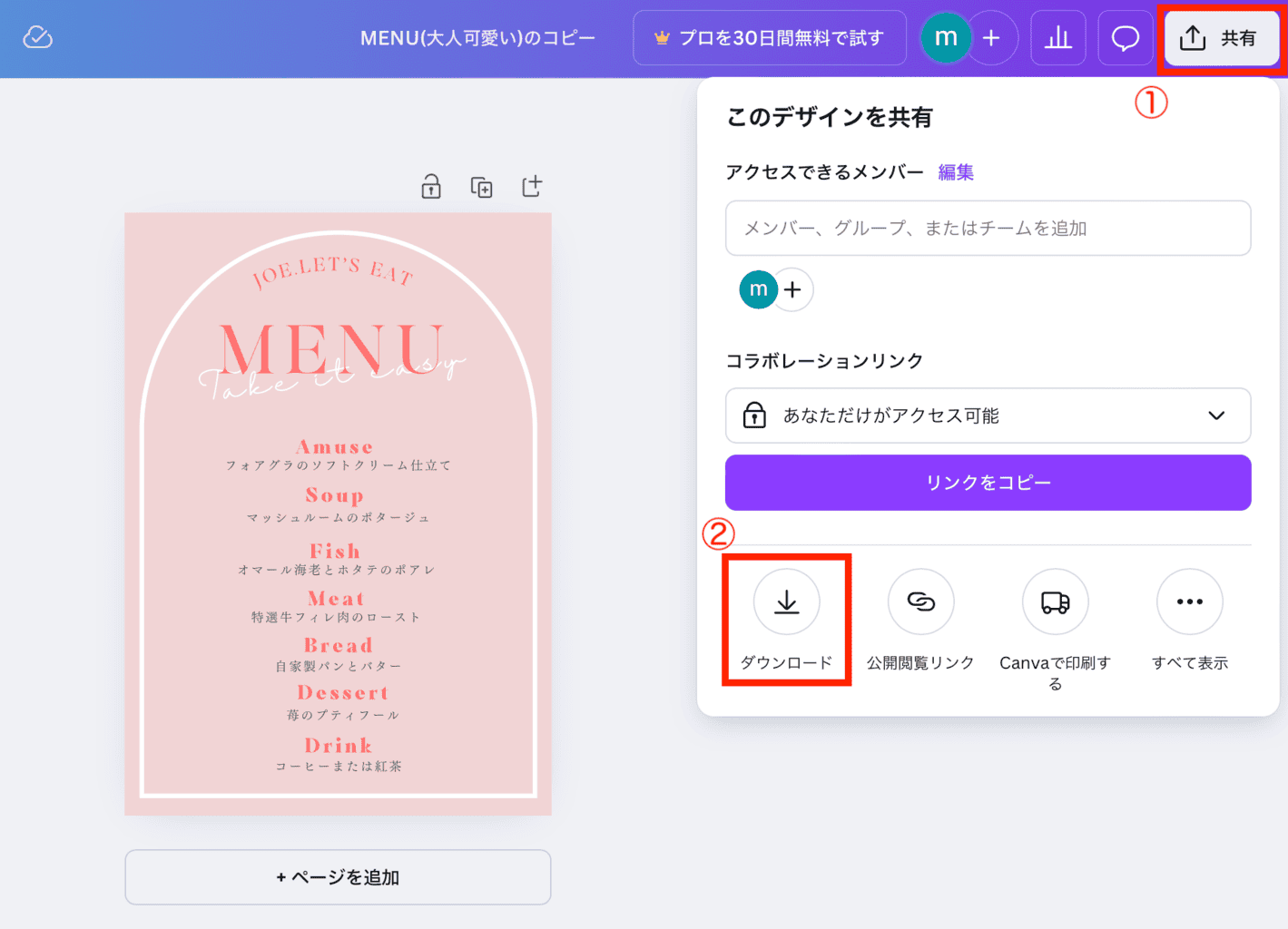Choose the Canvaで印刷する truck icon
Image resolution: width=1288 pixels, height=929 pixels.
click(x=1055, y=602)
